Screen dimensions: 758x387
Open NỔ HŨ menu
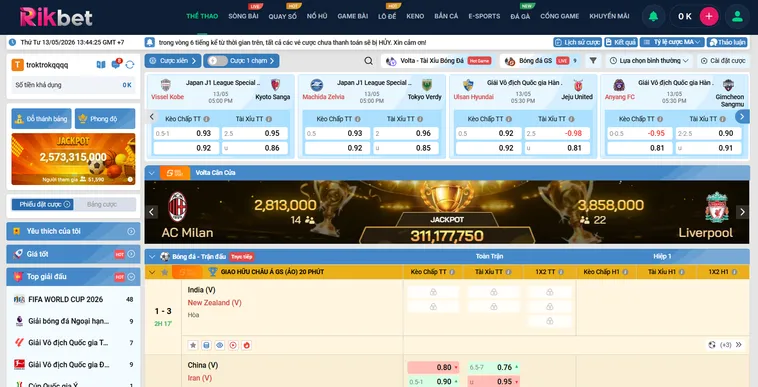pyautogui.click(x=317, y=16)
